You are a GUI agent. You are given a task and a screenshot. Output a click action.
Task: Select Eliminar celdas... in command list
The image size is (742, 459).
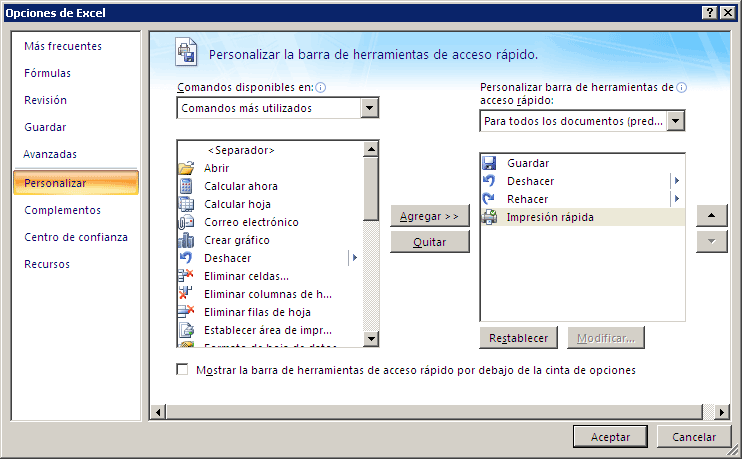(x=270, y=276)
